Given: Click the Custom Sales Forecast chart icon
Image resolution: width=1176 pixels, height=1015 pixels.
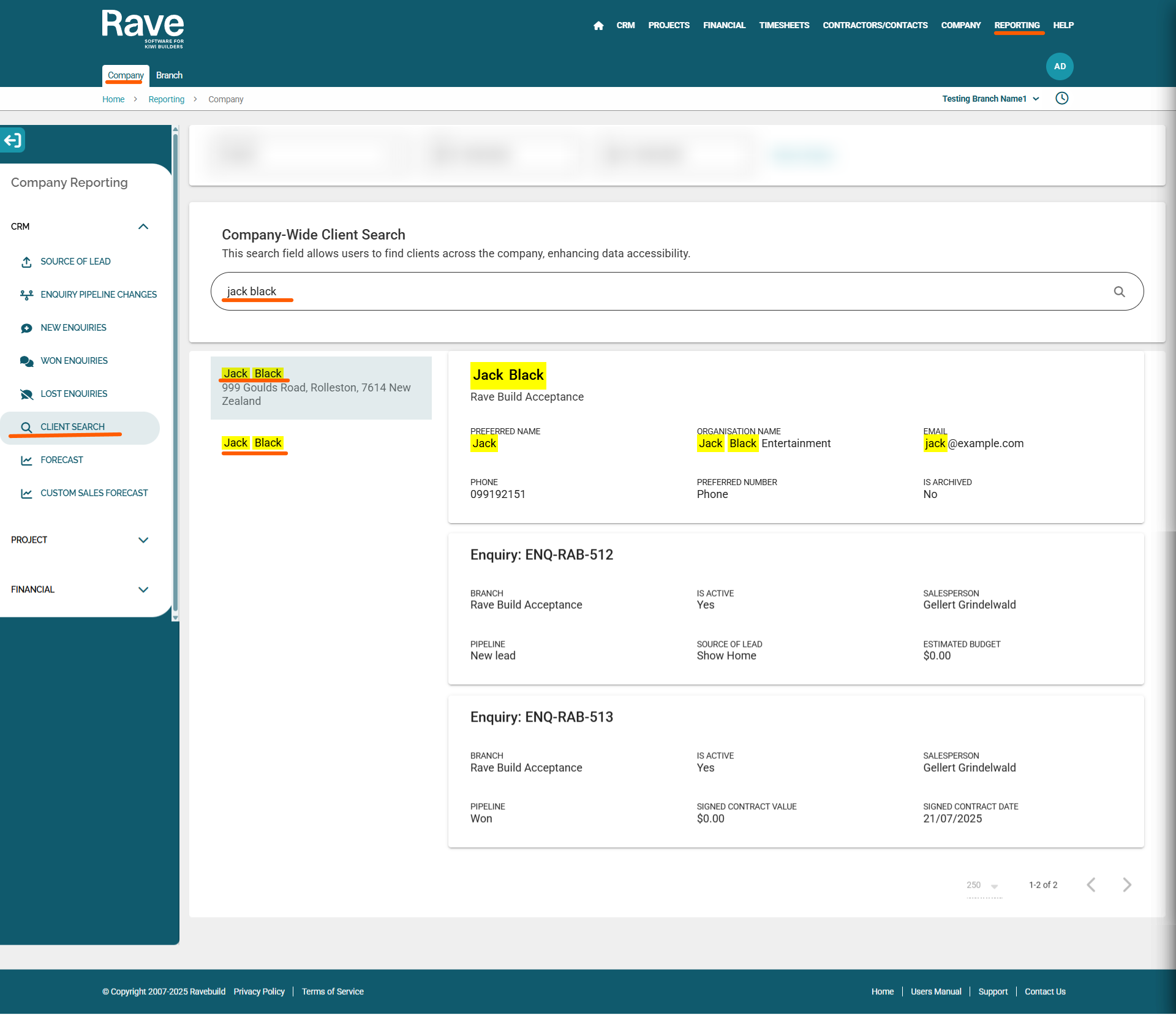Looking at the screenshot, I should point(26,494).
